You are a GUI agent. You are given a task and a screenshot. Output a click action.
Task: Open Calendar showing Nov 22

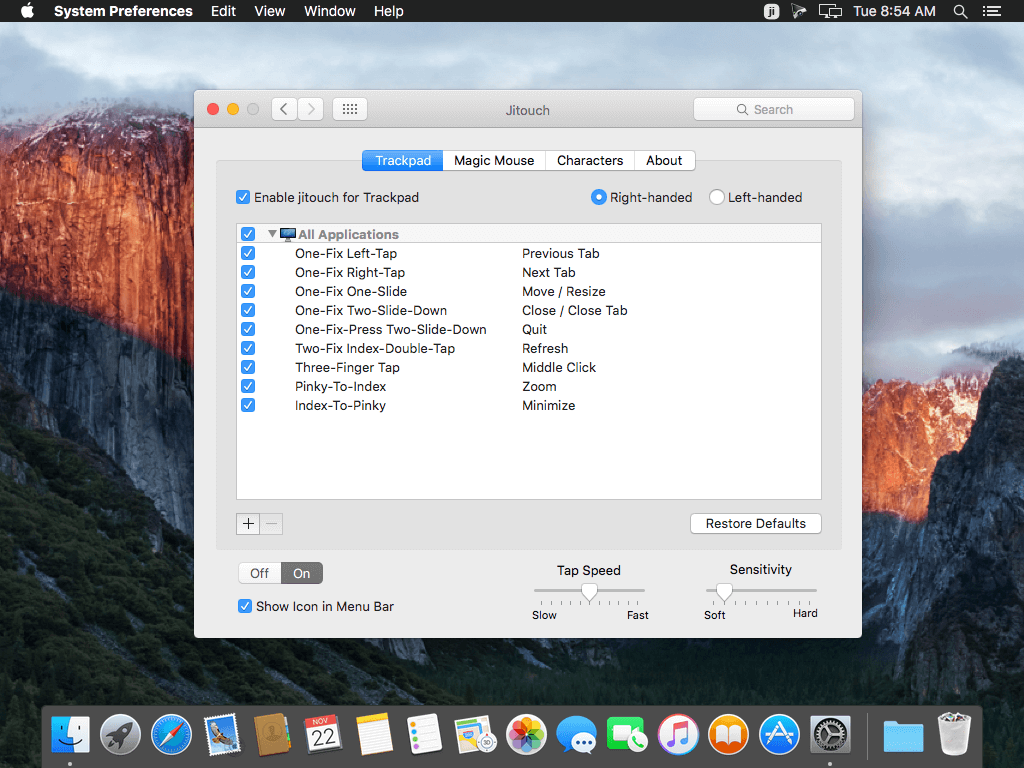[x=323, y=734]
